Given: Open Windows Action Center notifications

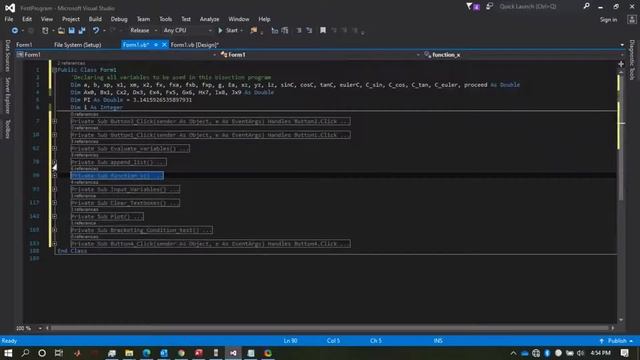Looking at the screenshot, I should 624,353.
